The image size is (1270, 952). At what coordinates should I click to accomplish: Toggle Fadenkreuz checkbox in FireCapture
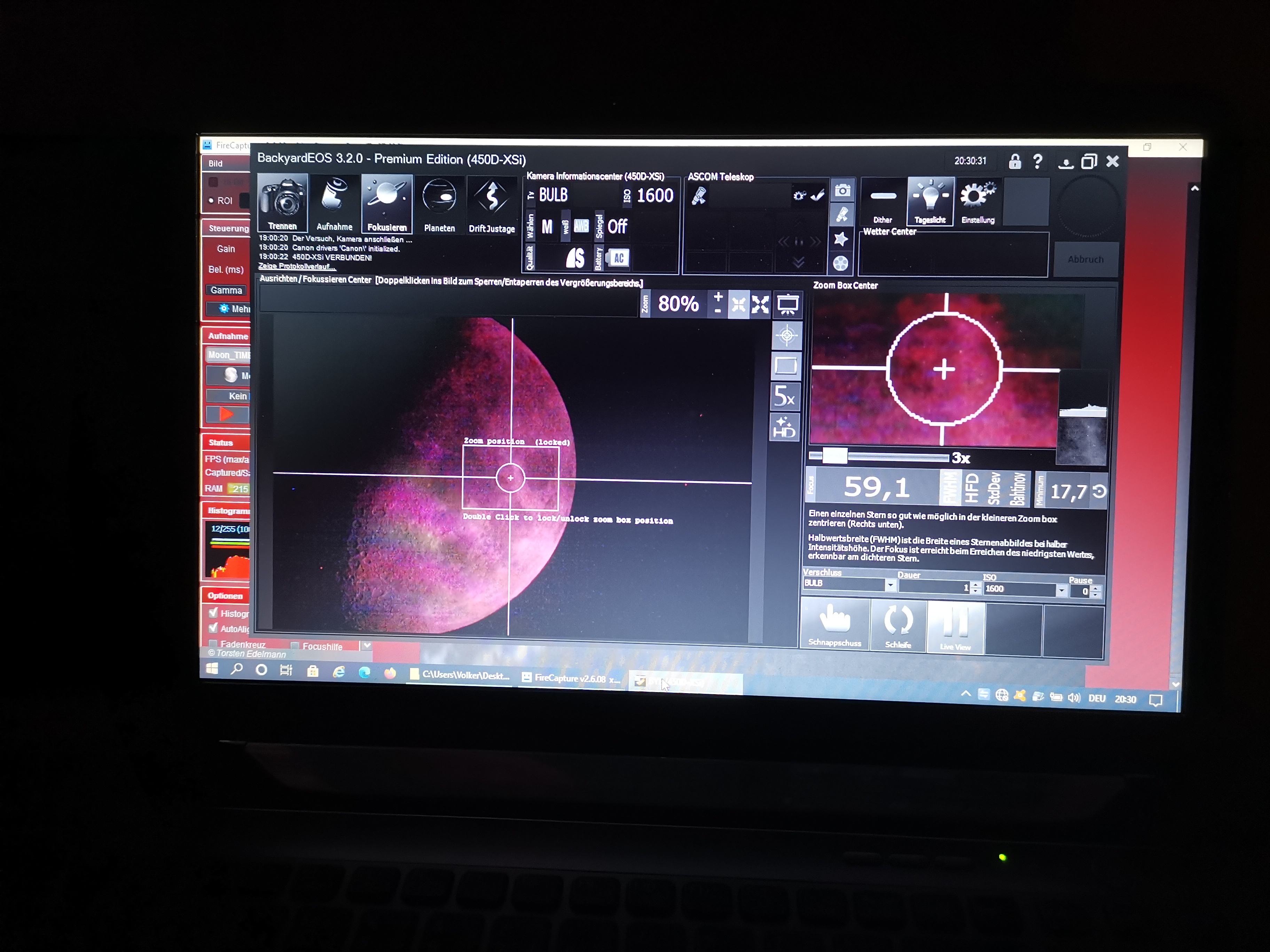[212, 644]
